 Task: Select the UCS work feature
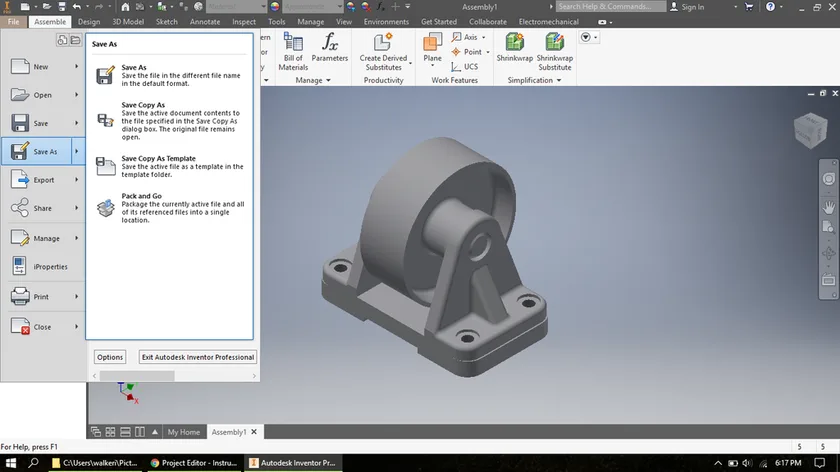click(464, 66)
